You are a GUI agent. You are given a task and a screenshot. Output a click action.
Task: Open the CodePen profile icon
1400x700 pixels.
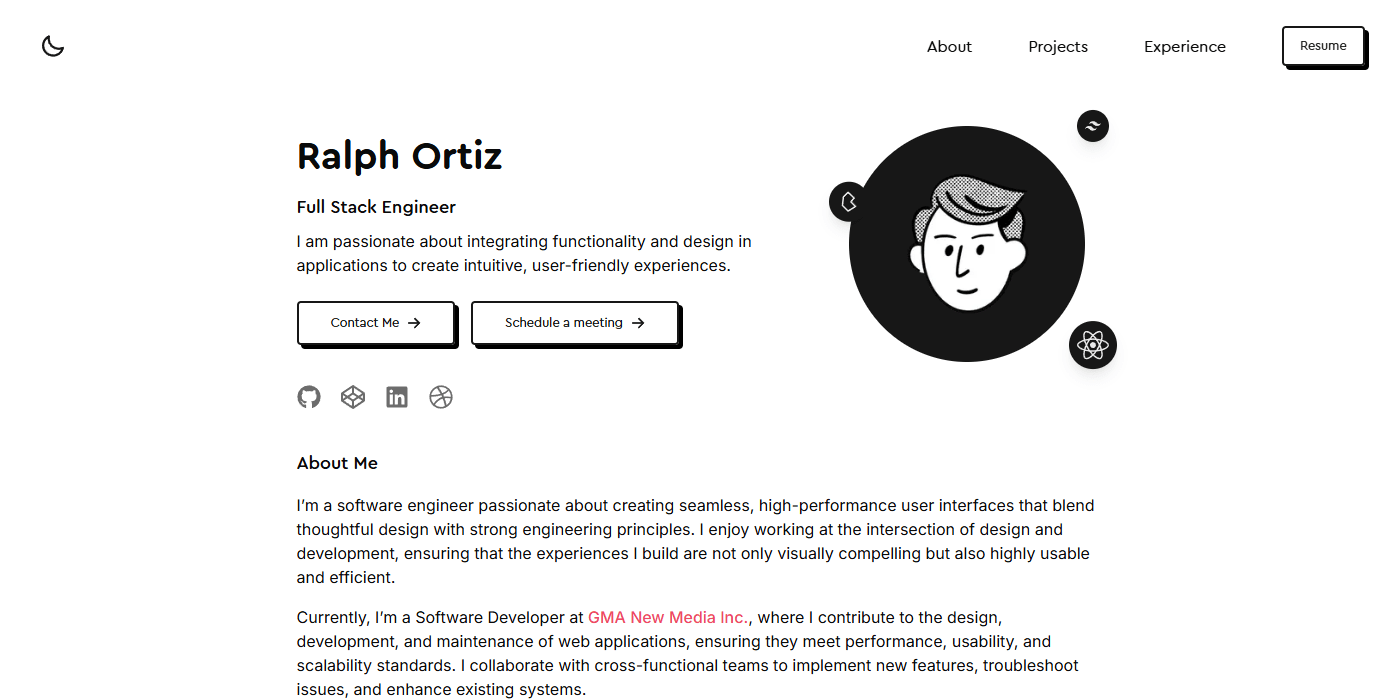point(353,397)
